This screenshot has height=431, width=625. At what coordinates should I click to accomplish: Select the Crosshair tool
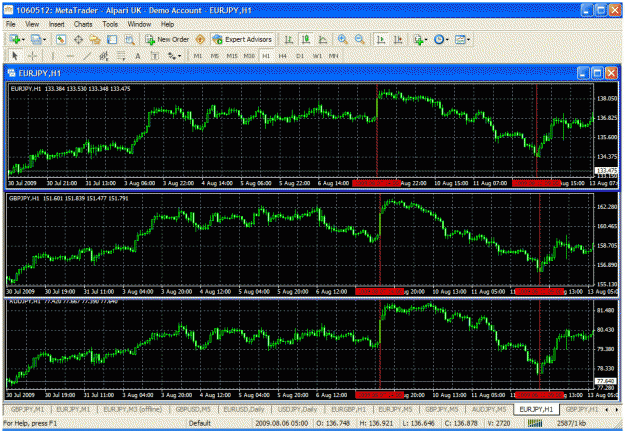tap(33, 56)
